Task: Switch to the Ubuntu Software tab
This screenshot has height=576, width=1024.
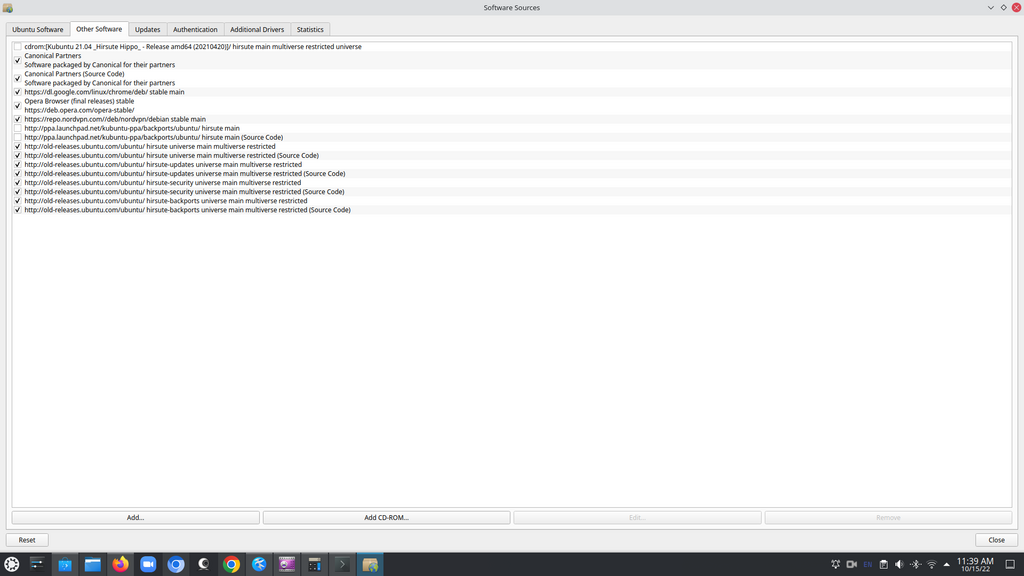Action: click(37, 29)
